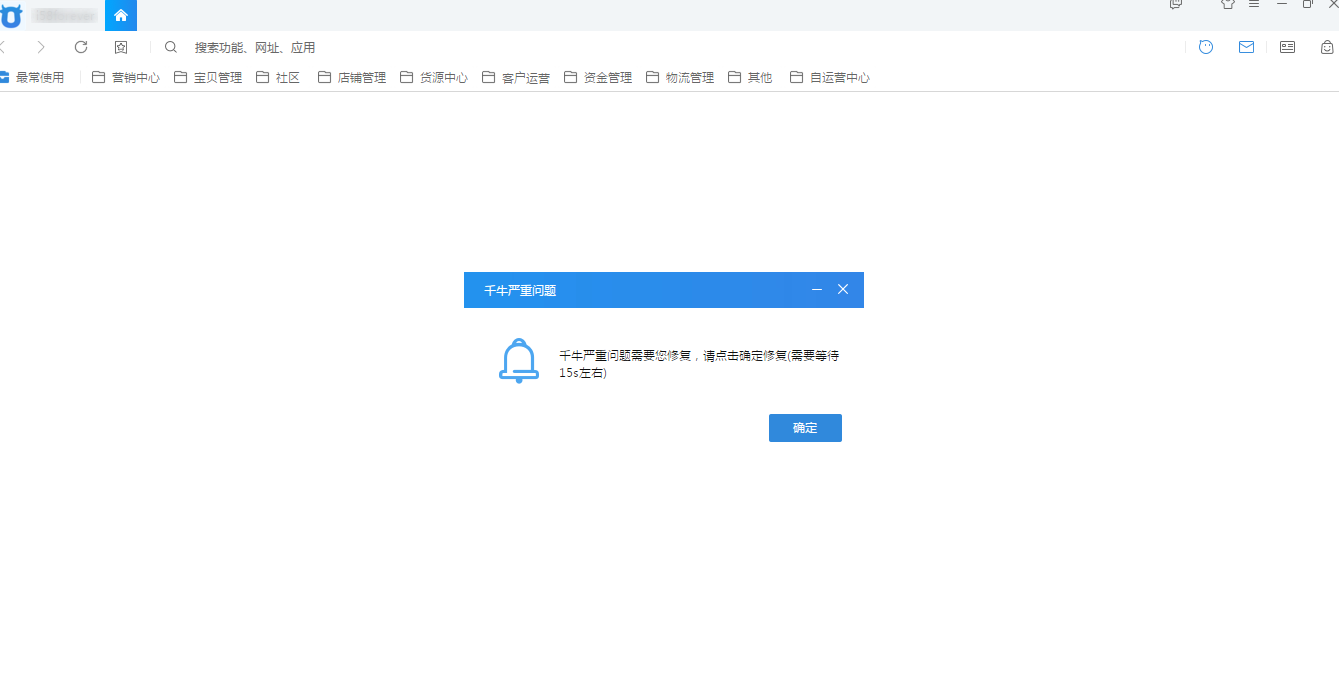Open the blue mail envelope icon
This screenshot has height=698, width=1339.
pyautogui.click(x=1246, y=47)
